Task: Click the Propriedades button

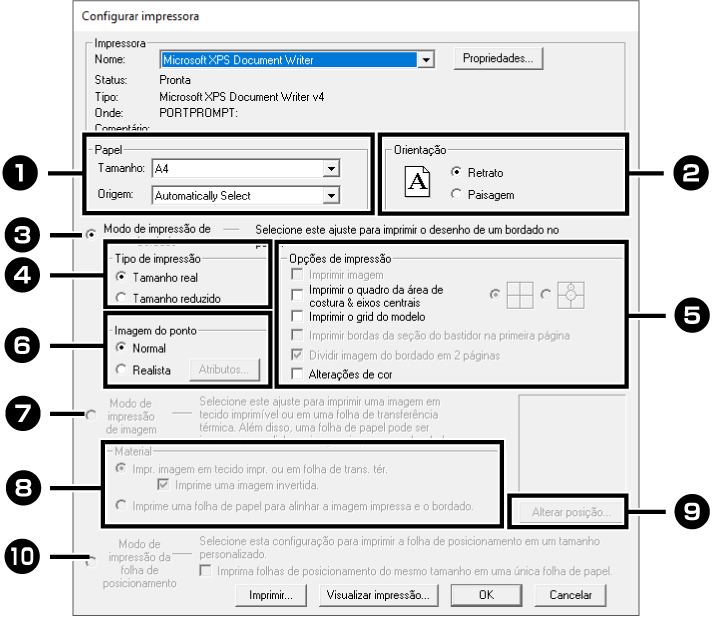Action: click(x=497, y=59)
